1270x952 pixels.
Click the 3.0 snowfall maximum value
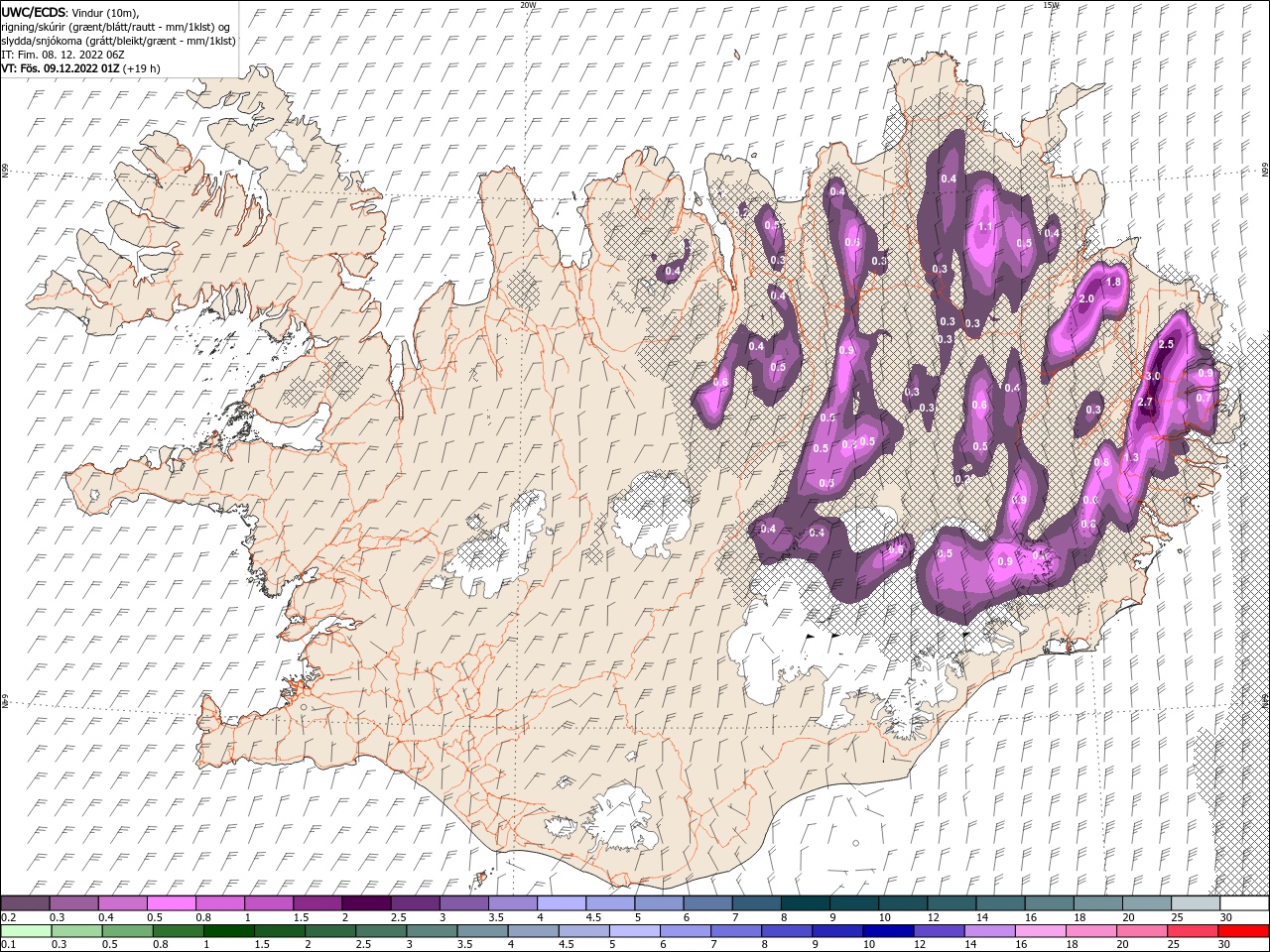click(x=1152, y=377)
